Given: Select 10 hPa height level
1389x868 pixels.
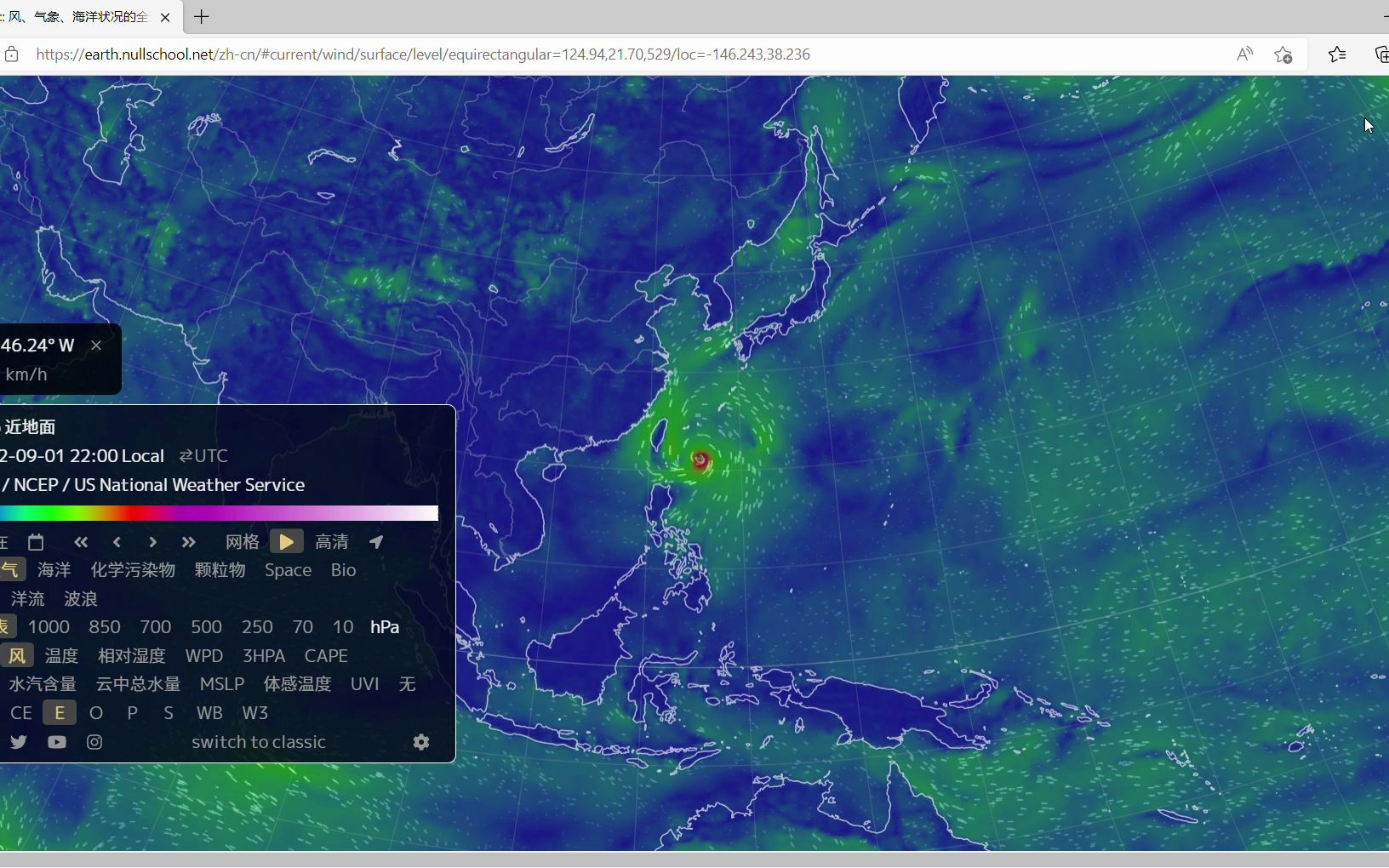Looking at the screenshot, I should (x=343, y=627).
